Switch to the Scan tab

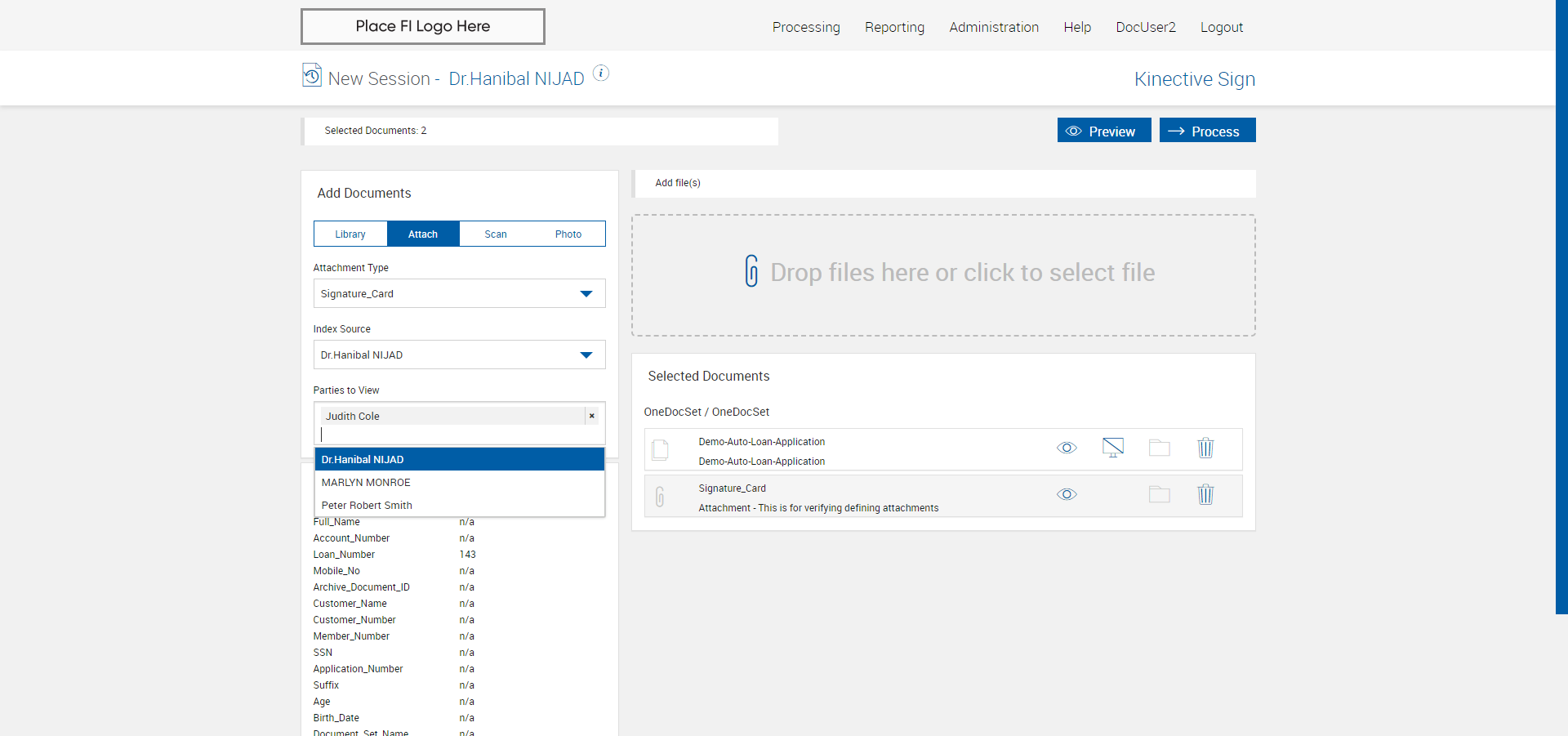click(x=496, y=234)
